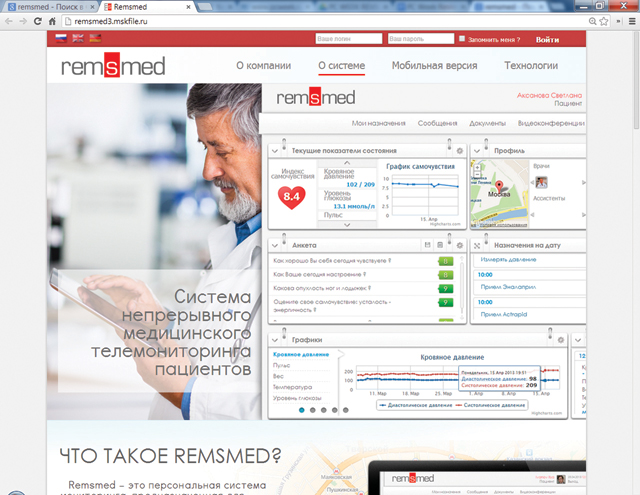Show hidden browser extensions chevron
640x495 pixels.
[618, 21]
